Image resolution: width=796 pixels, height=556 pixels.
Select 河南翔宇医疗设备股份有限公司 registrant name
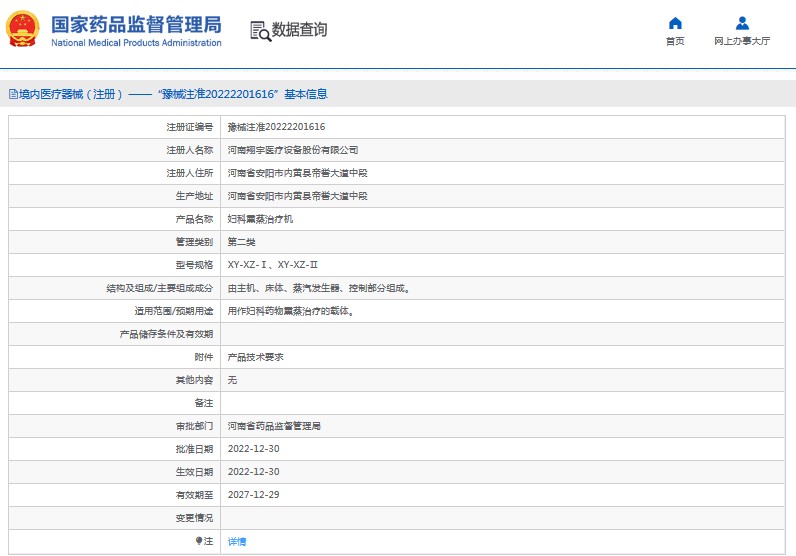pos(292,150)
